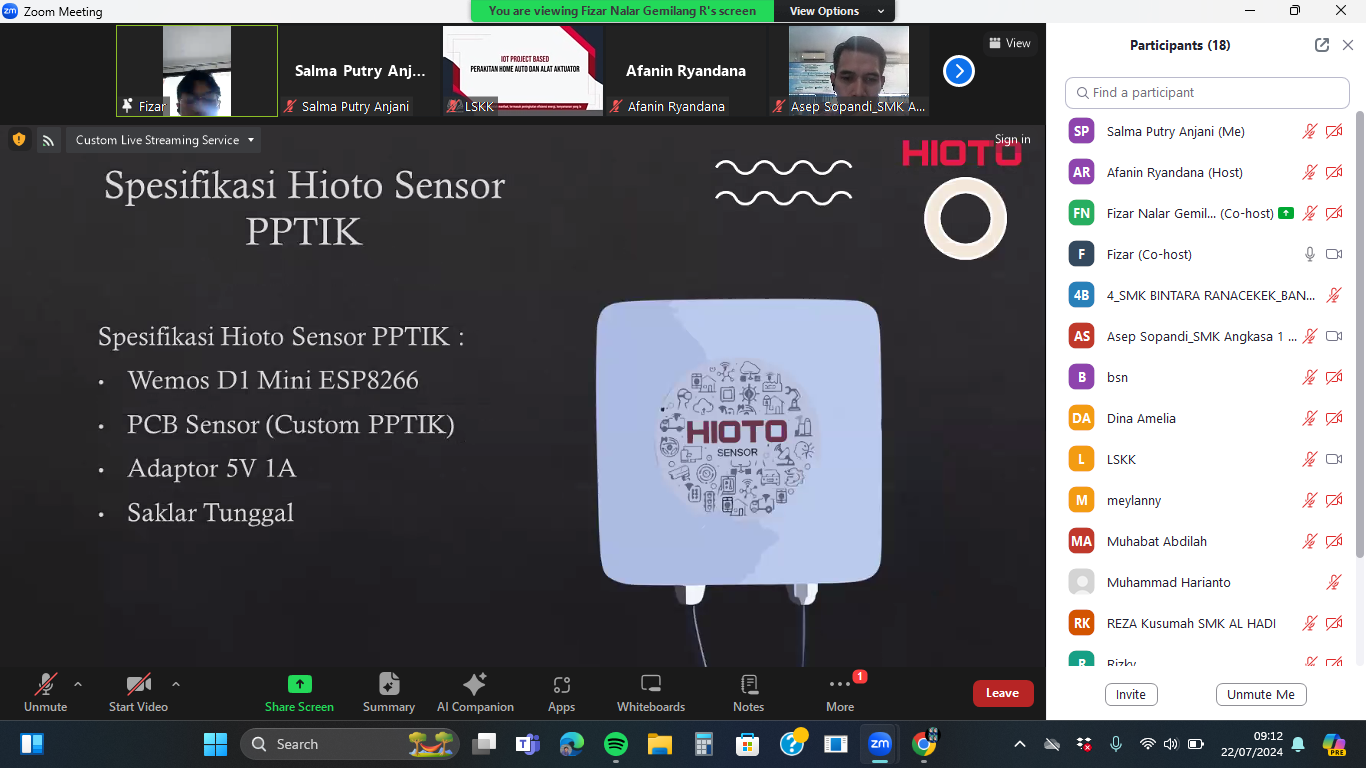Open File Explorer from the taskbar
Image resolution: width=1366 pixels, height=768 pixels.
660,744
